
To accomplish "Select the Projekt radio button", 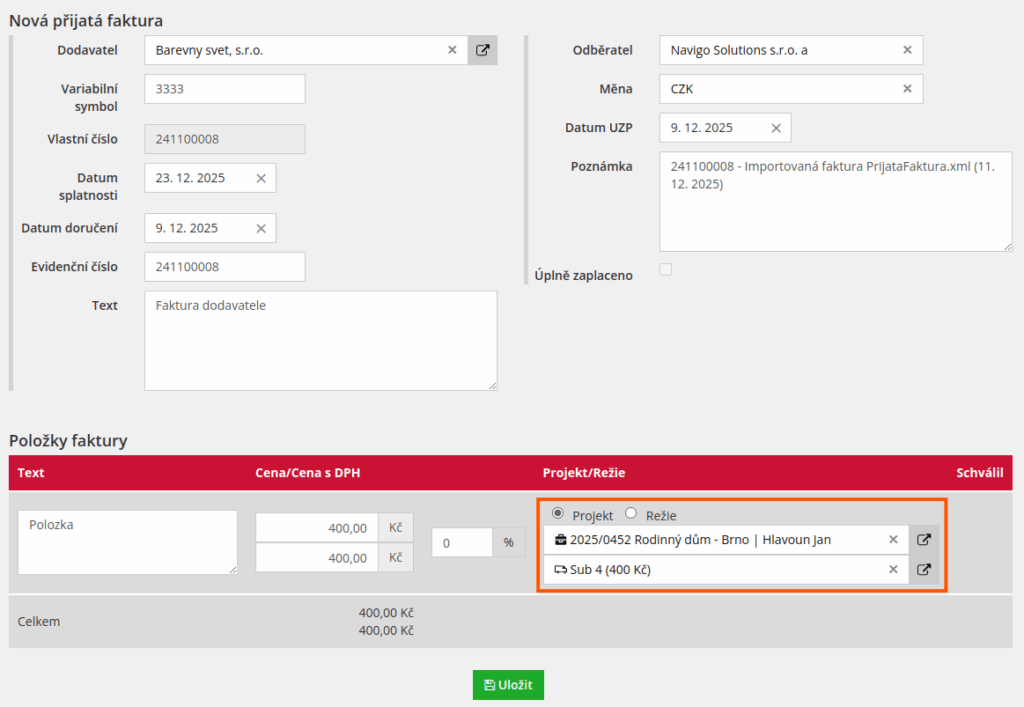I will tap(558, 514).
